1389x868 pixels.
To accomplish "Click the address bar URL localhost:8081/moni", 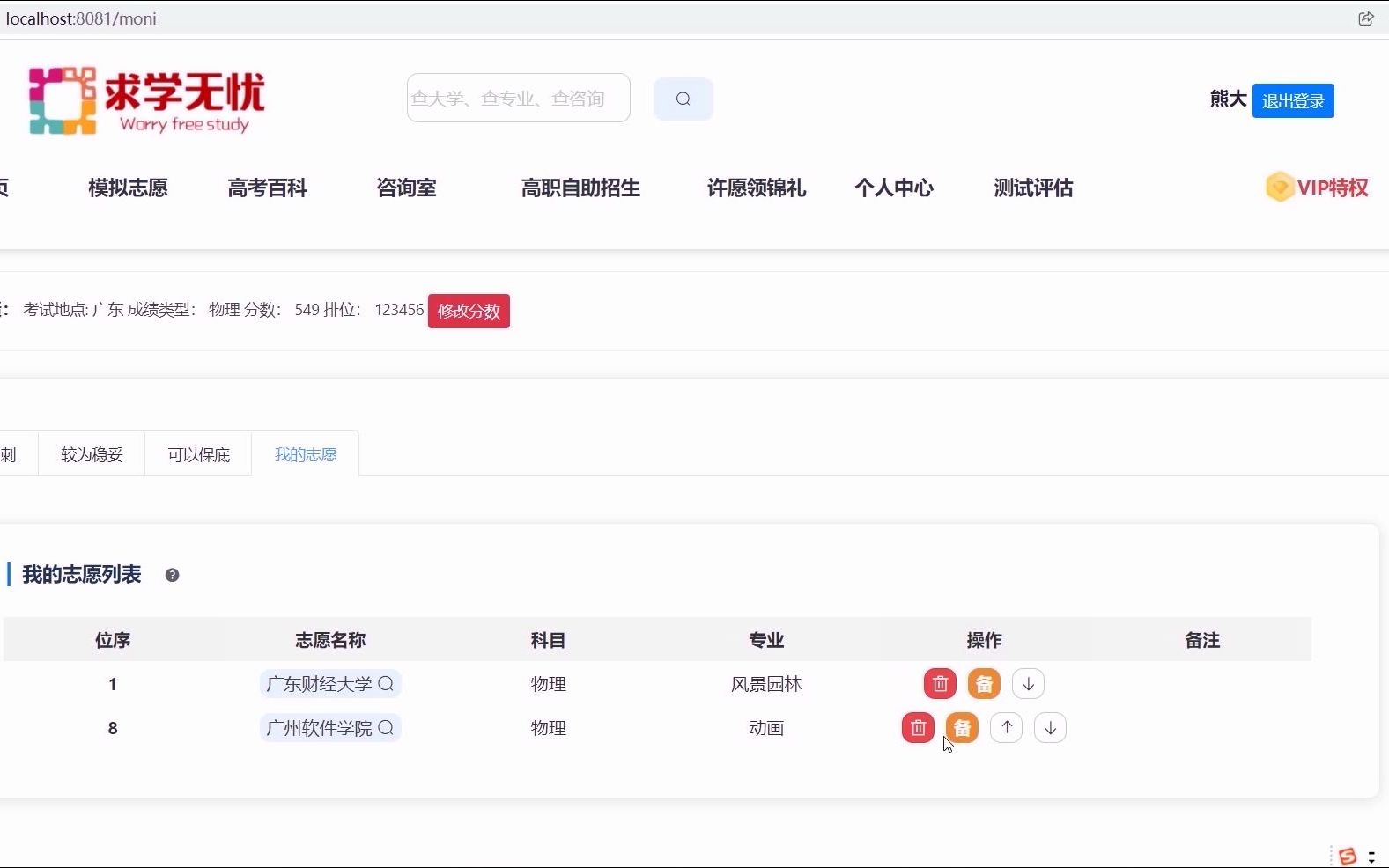I will coord(81,18).
